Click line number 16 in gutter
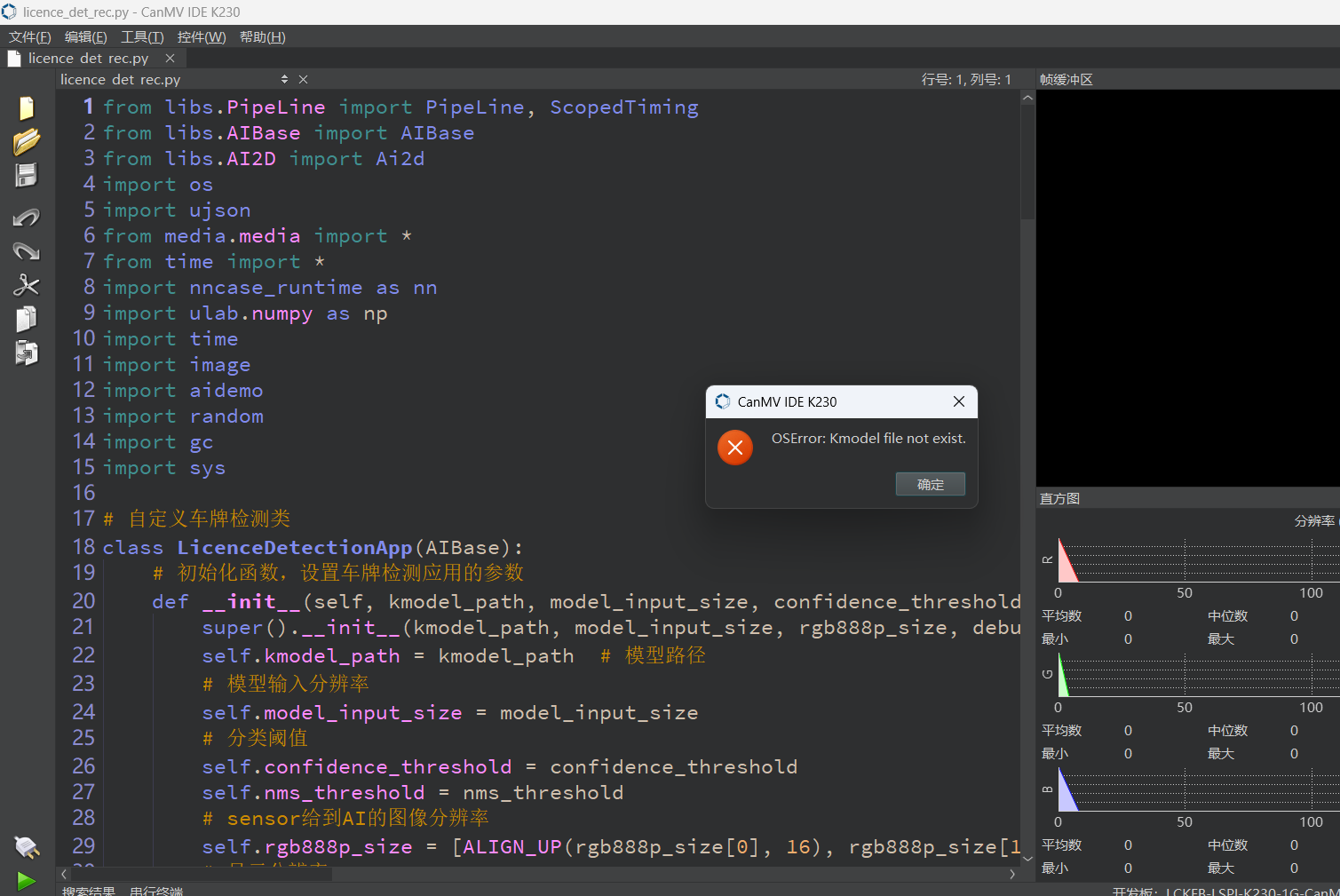 [83, 493]
